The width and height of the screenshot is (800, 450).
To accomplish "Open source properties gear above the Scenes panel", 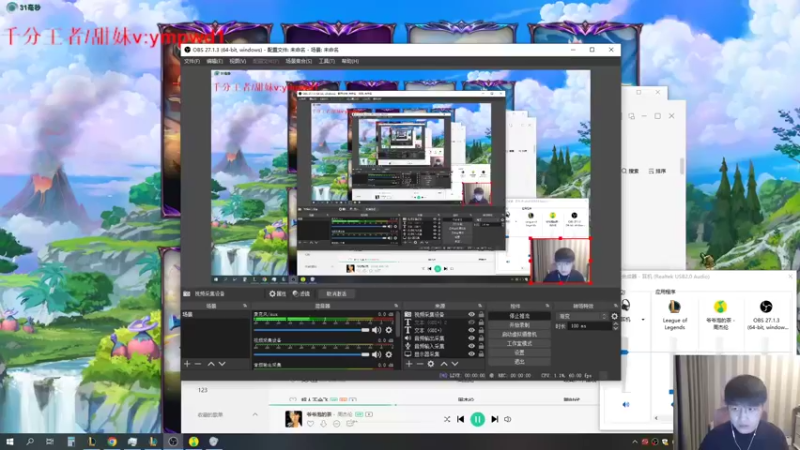I will tap(278, 294).
